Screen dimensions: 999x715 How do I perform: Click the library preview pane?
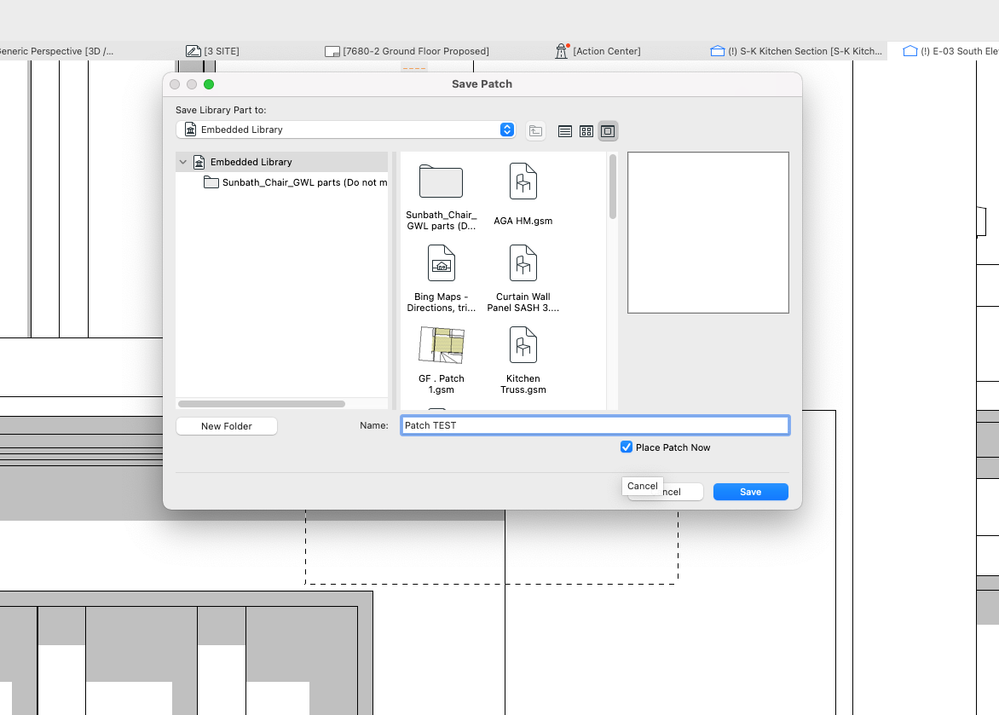pos(708,233)
